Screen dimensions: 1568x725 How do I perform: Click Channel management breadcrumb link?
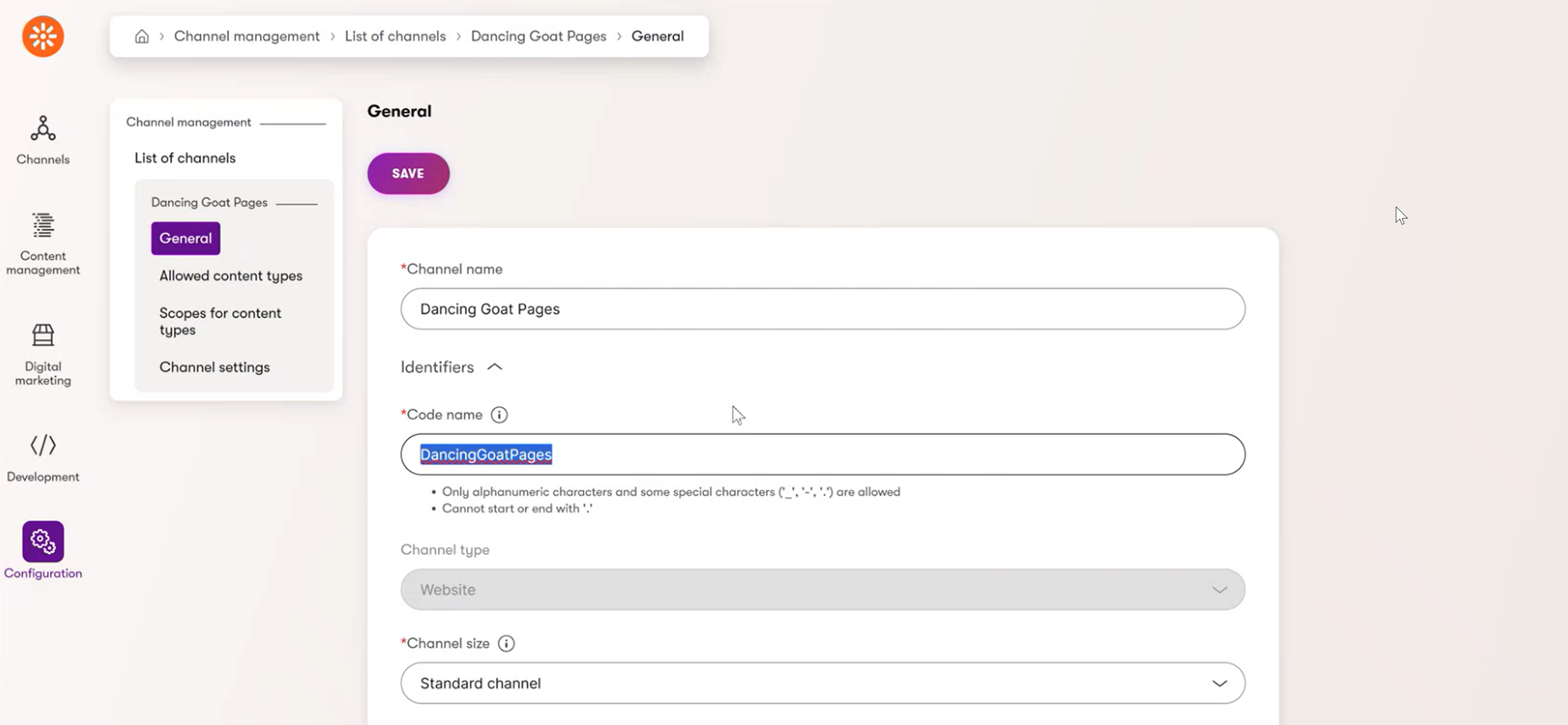point(247,37)
